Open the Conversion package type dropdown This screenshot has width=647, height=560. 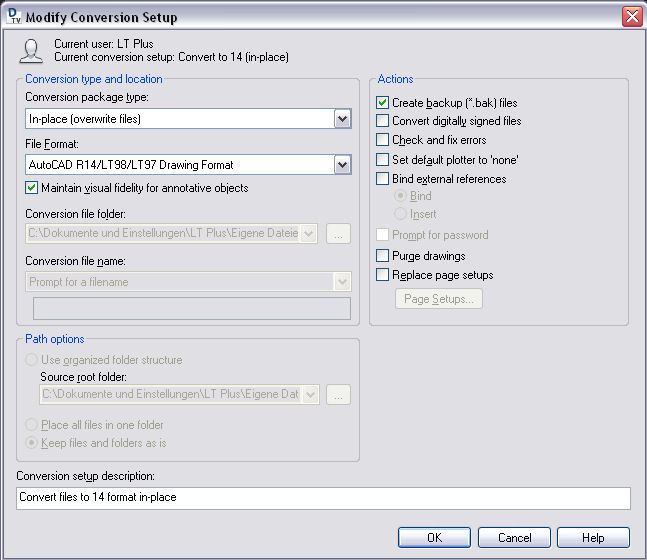click(342, 119)
